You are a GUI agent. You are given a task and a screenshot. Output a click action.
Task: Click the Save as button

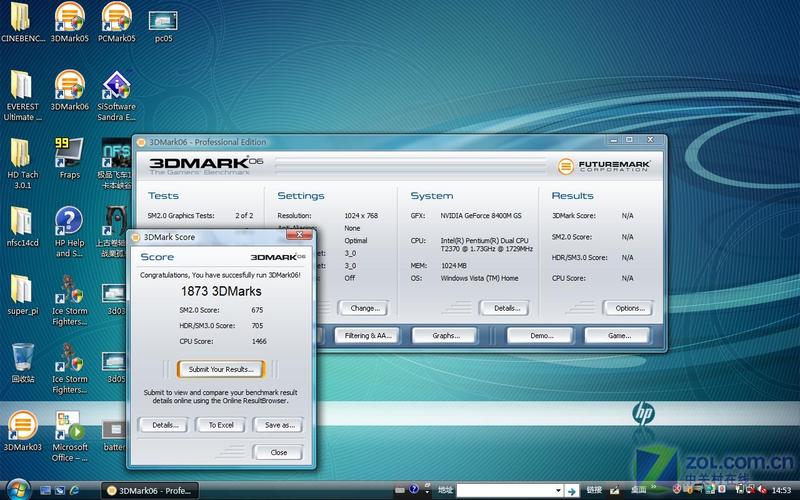(x=279, y=424)
